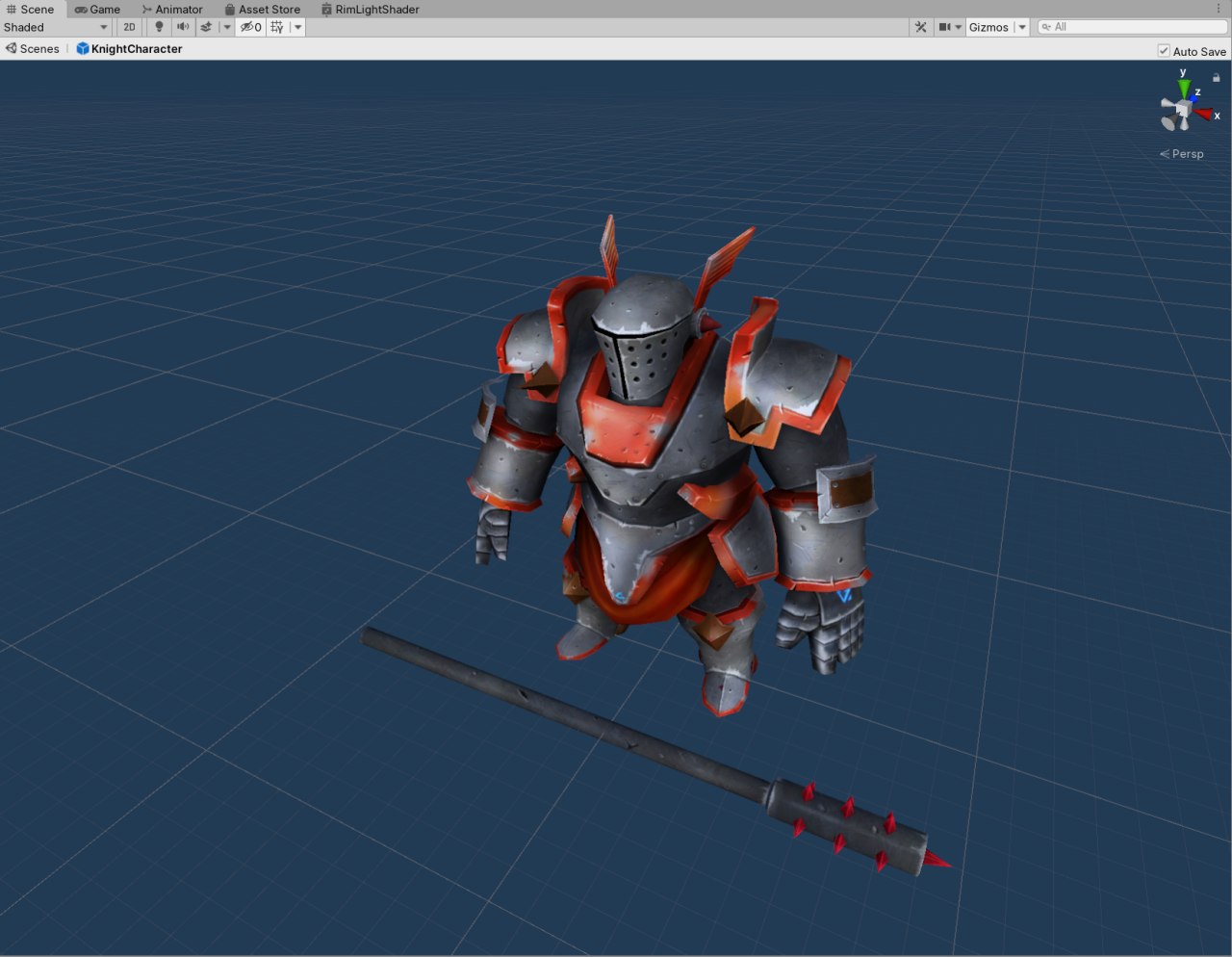The image size is (1232, 957).
Task: Open effects options dropdown arrow
Action: pyautogui.click(x=227, y=27)
